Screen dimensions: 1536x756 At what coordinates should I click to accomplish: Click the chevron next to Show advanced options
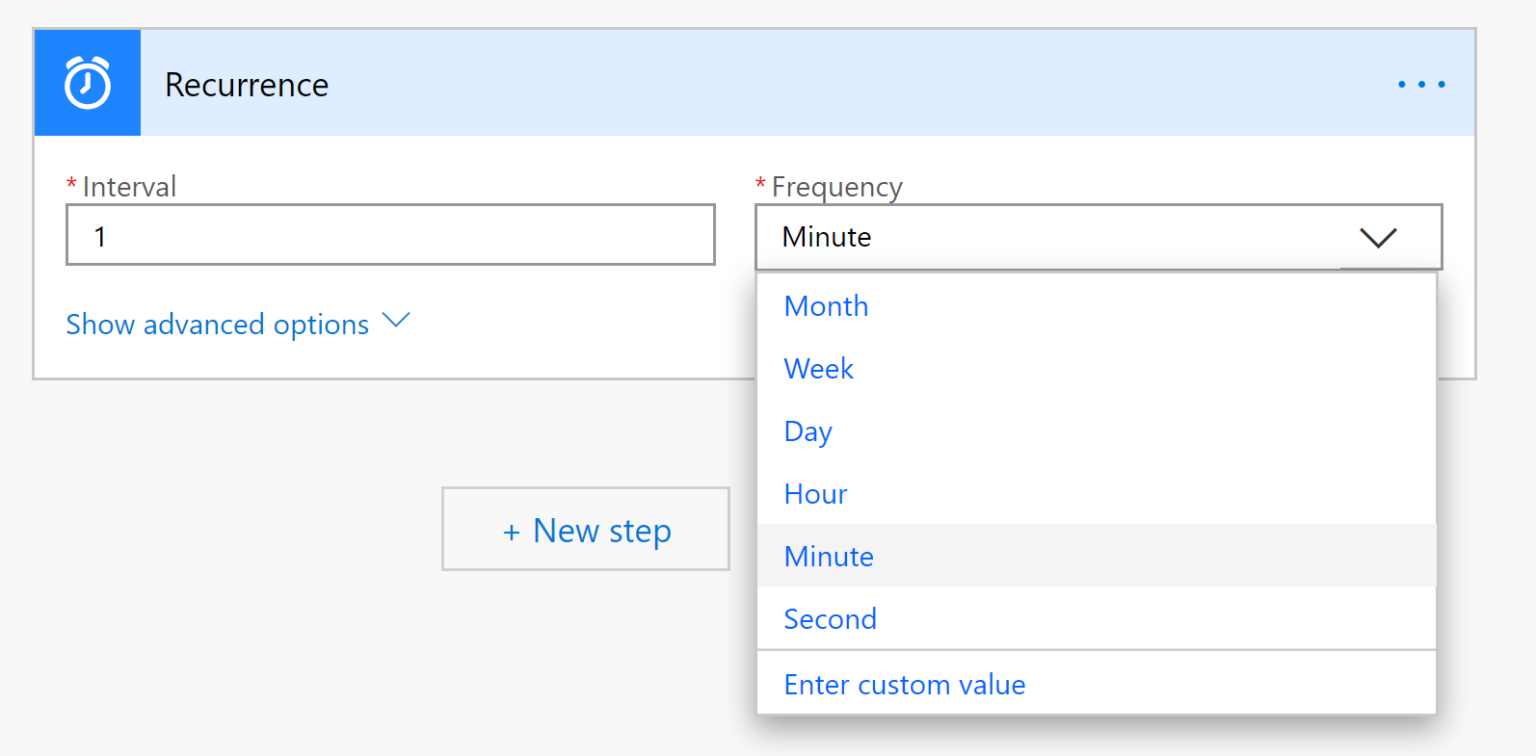[x=396, y=322]
